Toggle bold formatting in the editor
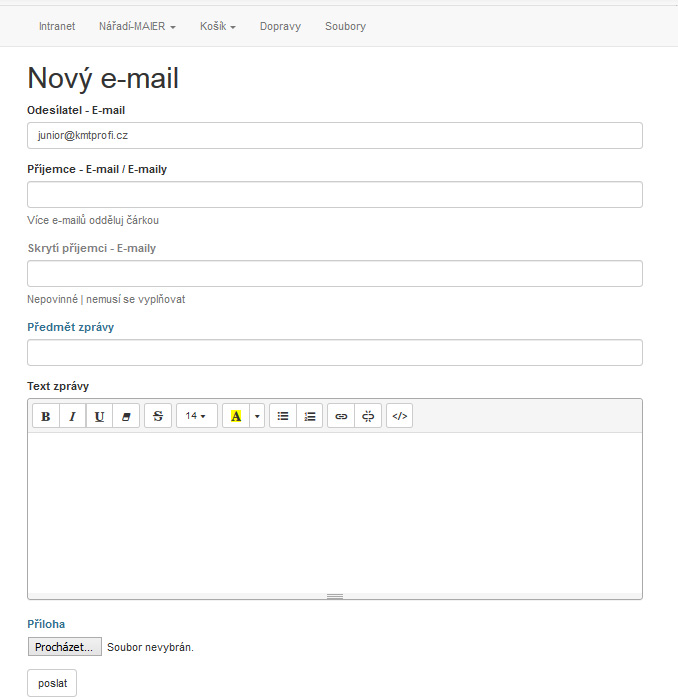This screenshot has height=700, width=678. click(46, 416)
